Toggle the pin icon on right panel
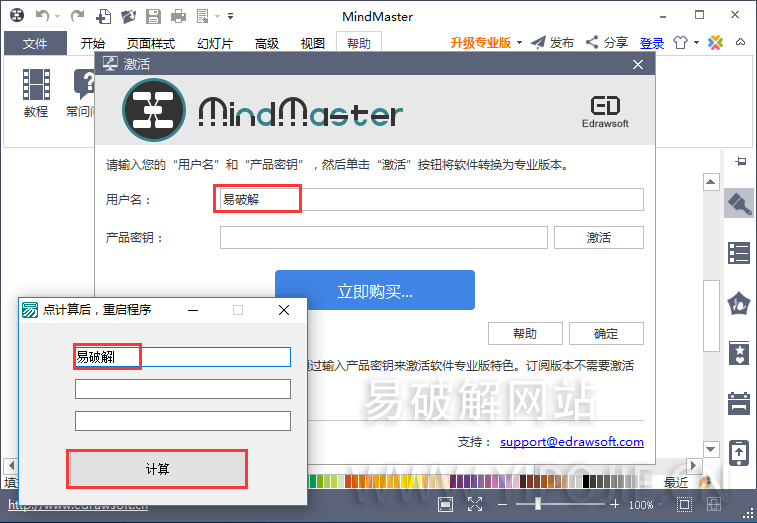Viewport: 757px width, 523px height. (x=741, y=161)
